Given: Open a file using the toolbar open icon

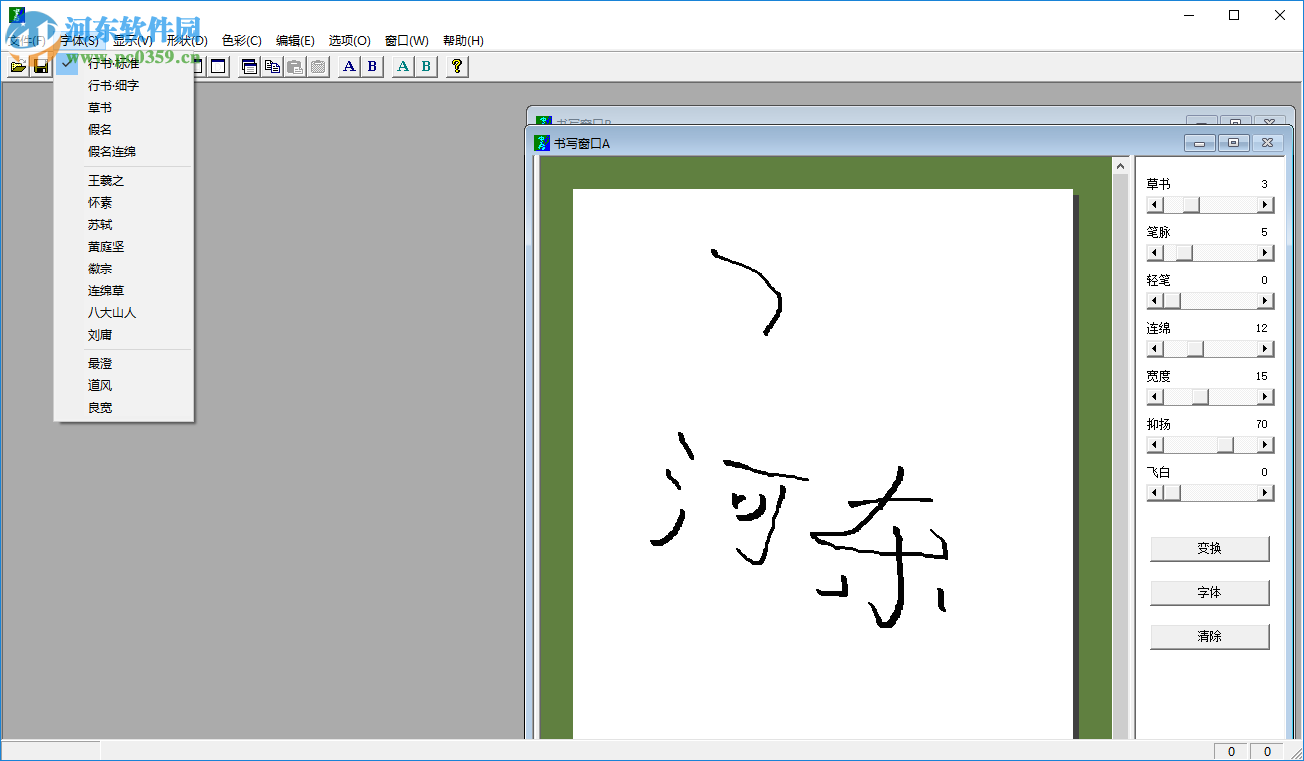Looking at the screenshot, I should 18,66.
